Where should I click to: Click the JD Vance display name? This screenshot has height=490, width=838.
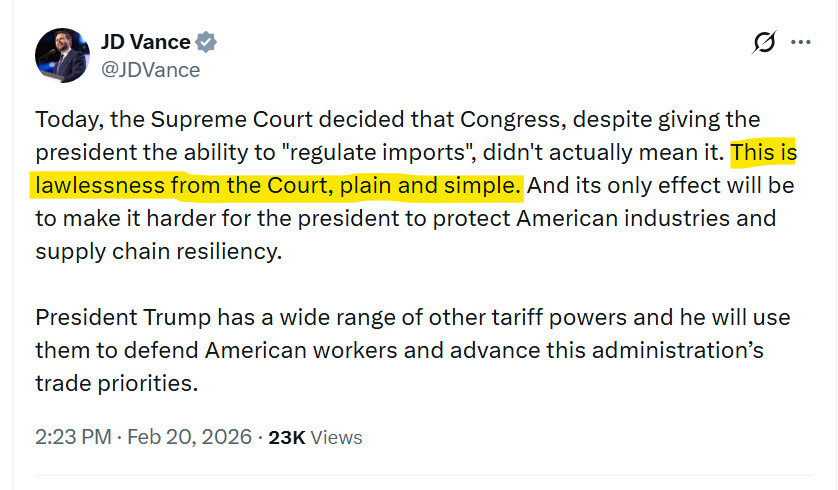146,43
